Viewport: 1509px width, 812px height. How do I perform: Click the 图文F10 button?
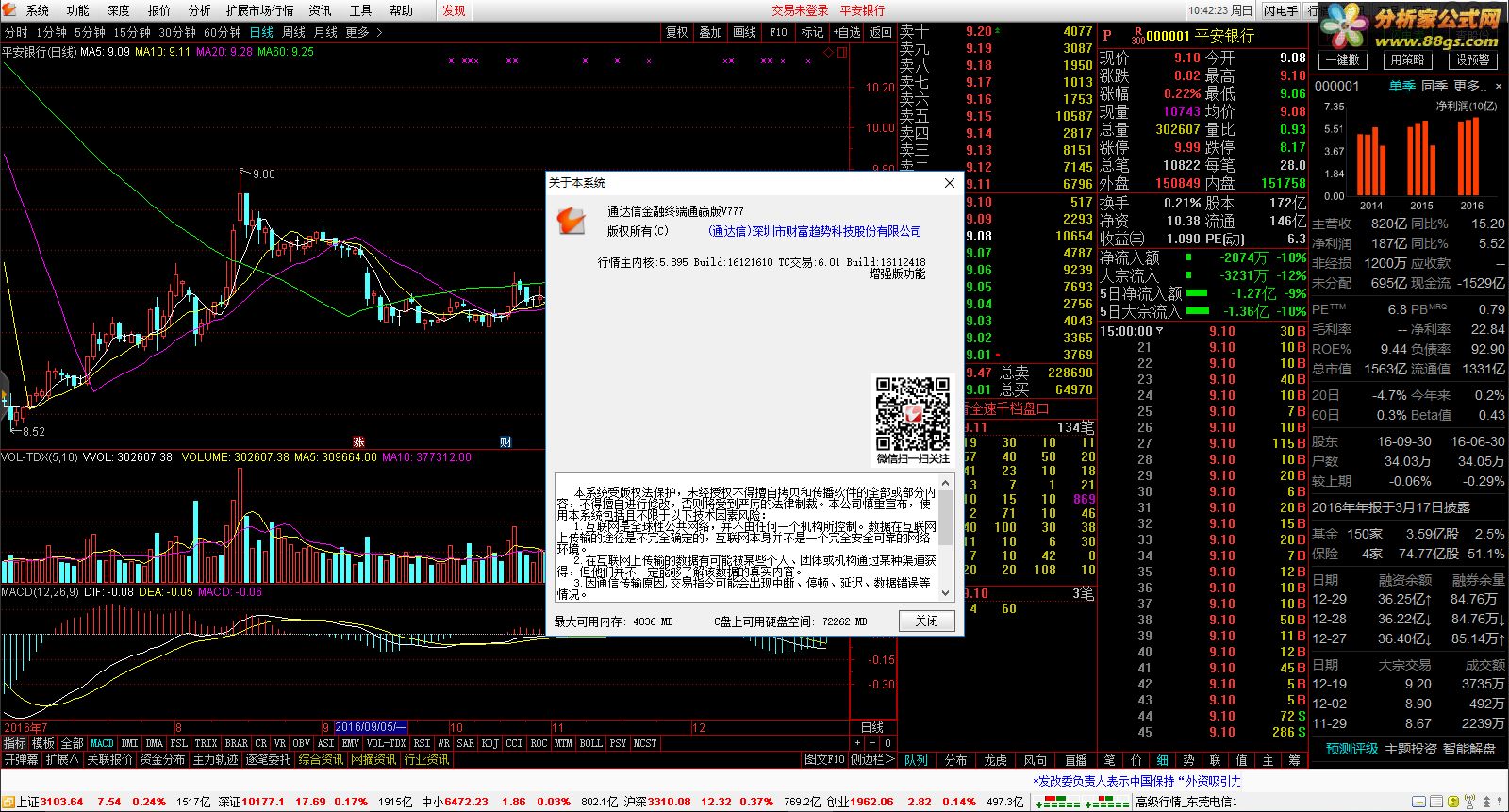coord(823,759)
